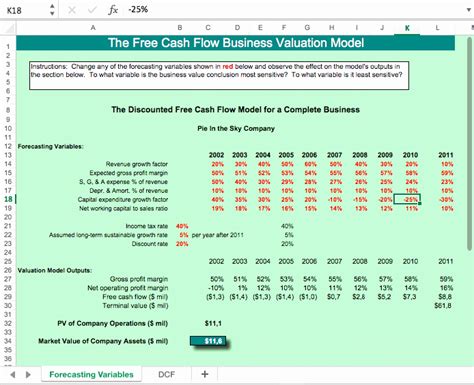Select the 'Pie in the Sky Company' cell

coord(236,129)
